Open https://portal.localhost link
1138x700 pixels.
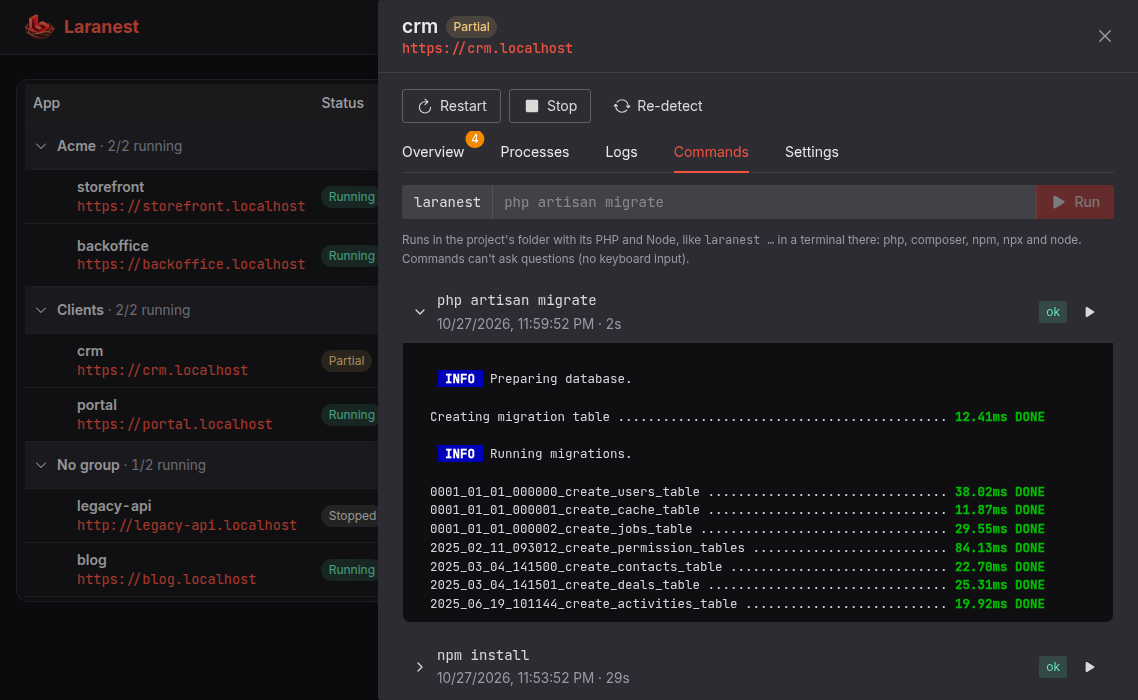(175, 424)
